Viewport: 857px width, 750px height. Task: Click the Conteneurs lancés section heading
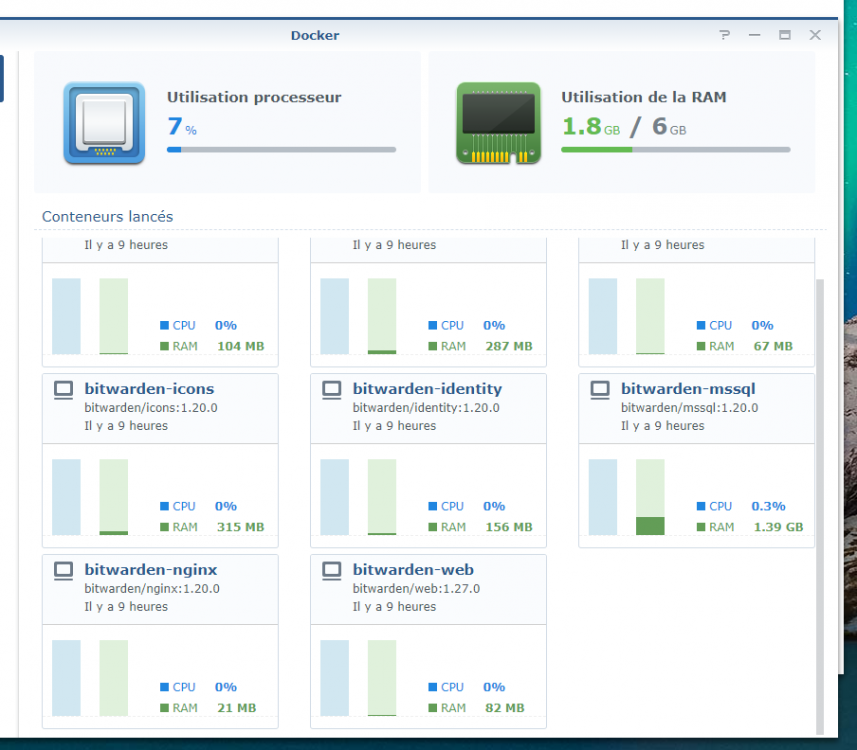pos(107,217)
